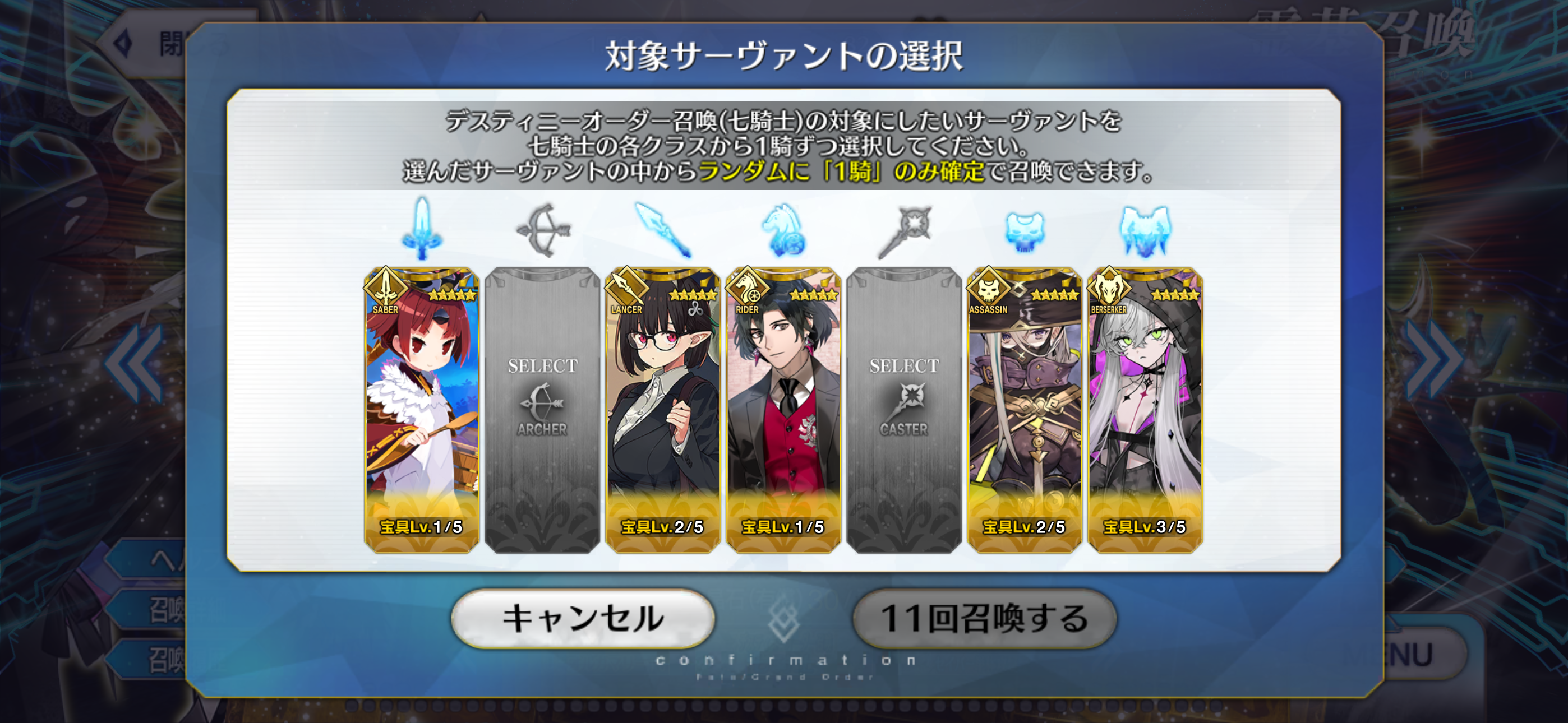Click the glowing Lancer spear class icon

(x=662, y=229)
